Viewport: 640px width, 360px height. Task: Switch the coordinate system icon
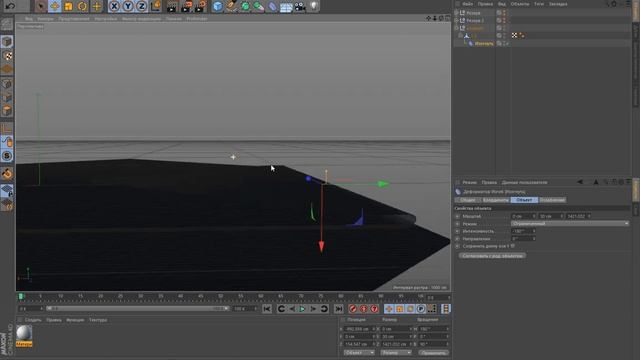point(156,6)
